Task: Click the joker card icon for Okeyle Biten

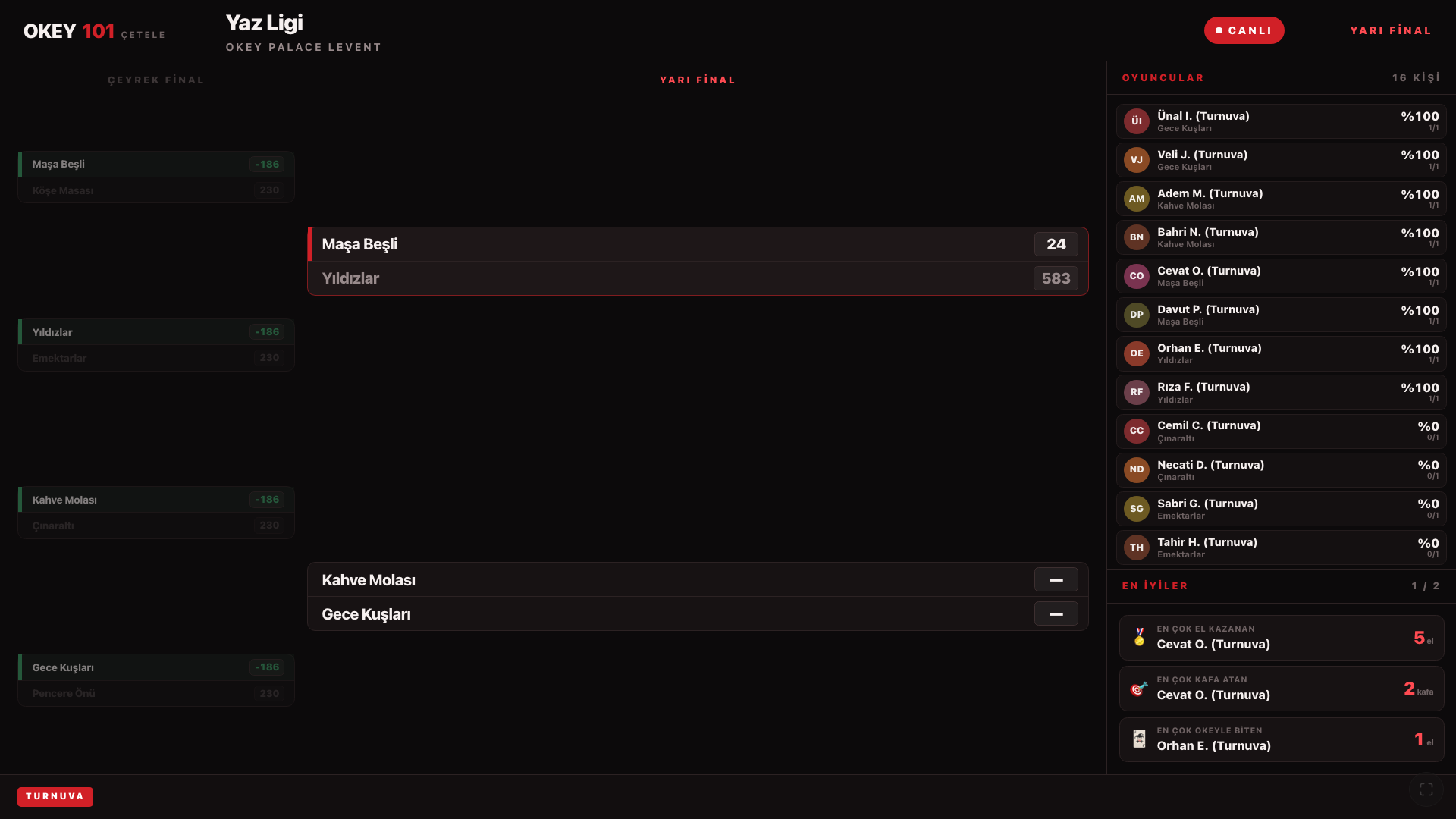Action: [1139, 739]
